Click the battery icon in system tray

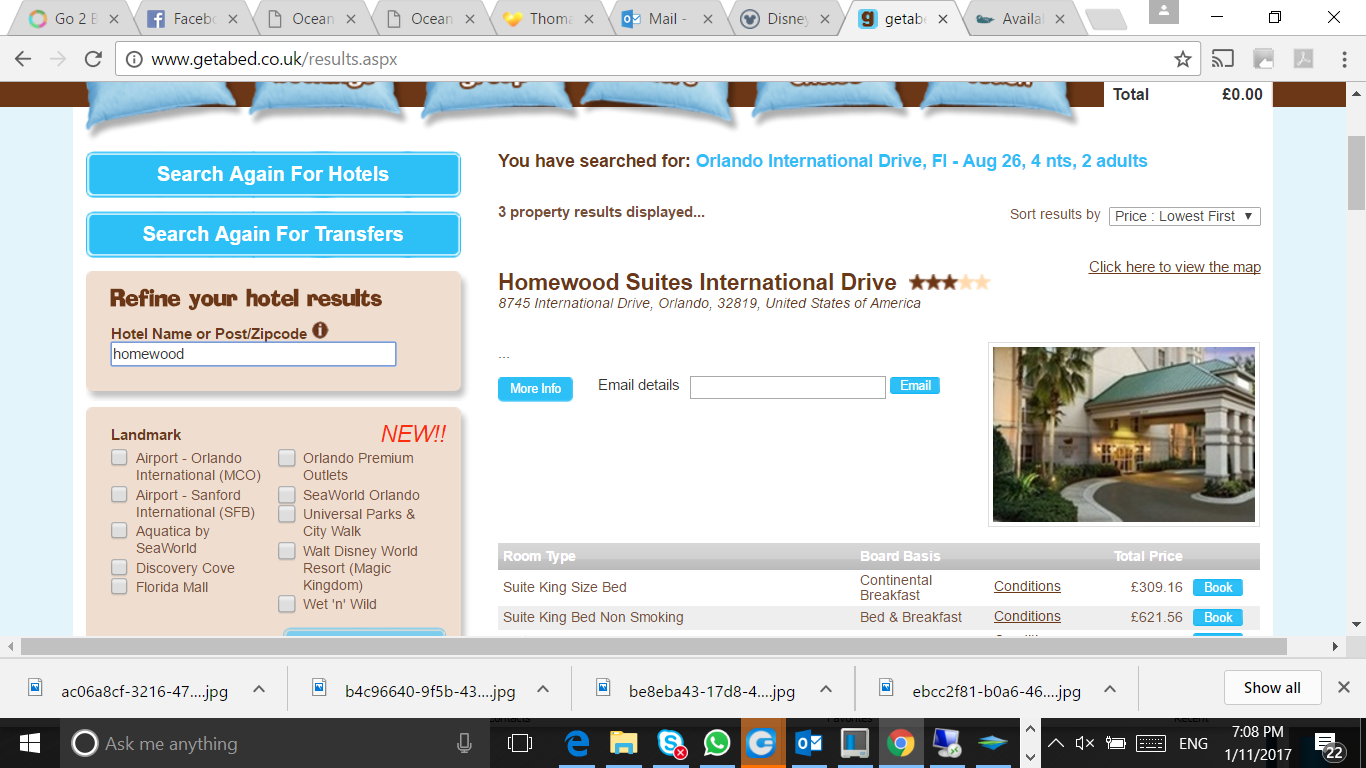click(x=1116, y=743)
